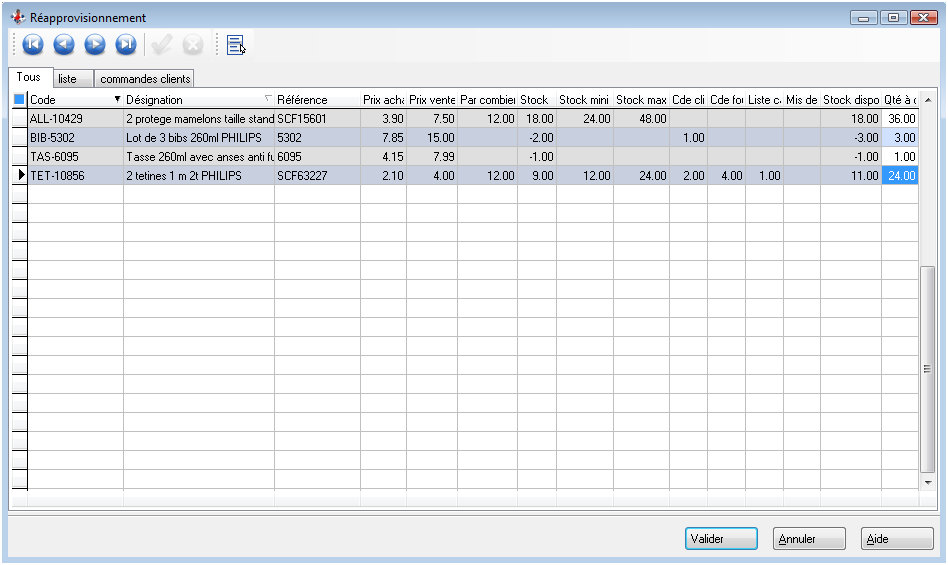Open the Désignation column filter arrow
This screenshot has height=565, width=948.
tap(267, 100)
